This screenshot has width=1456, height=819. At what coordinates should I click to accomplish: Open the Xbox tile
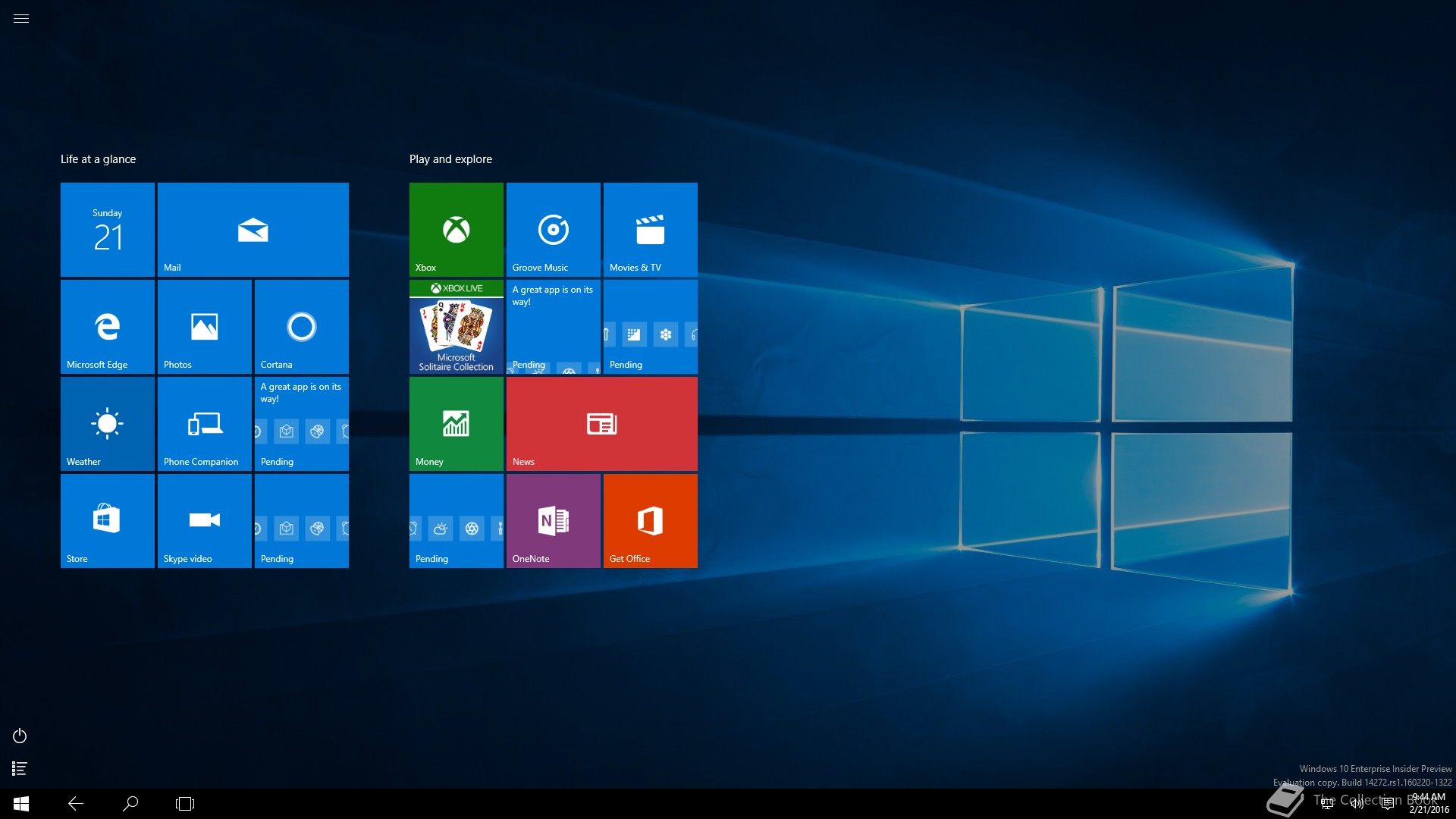(x=456, y=230)
